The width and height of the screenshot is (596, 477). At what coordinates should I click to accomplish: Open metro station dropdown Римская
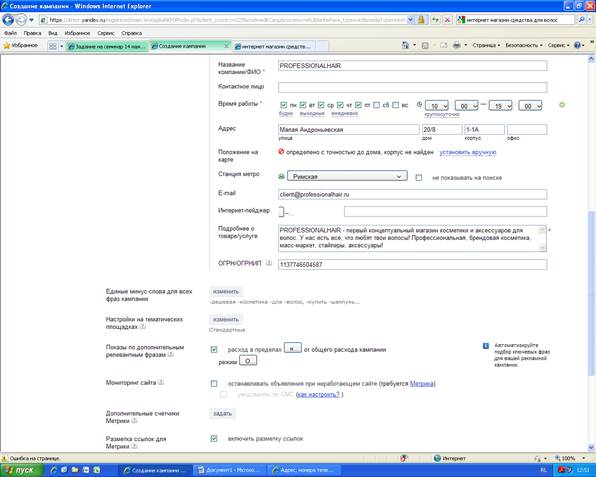[x=347, y=176]
